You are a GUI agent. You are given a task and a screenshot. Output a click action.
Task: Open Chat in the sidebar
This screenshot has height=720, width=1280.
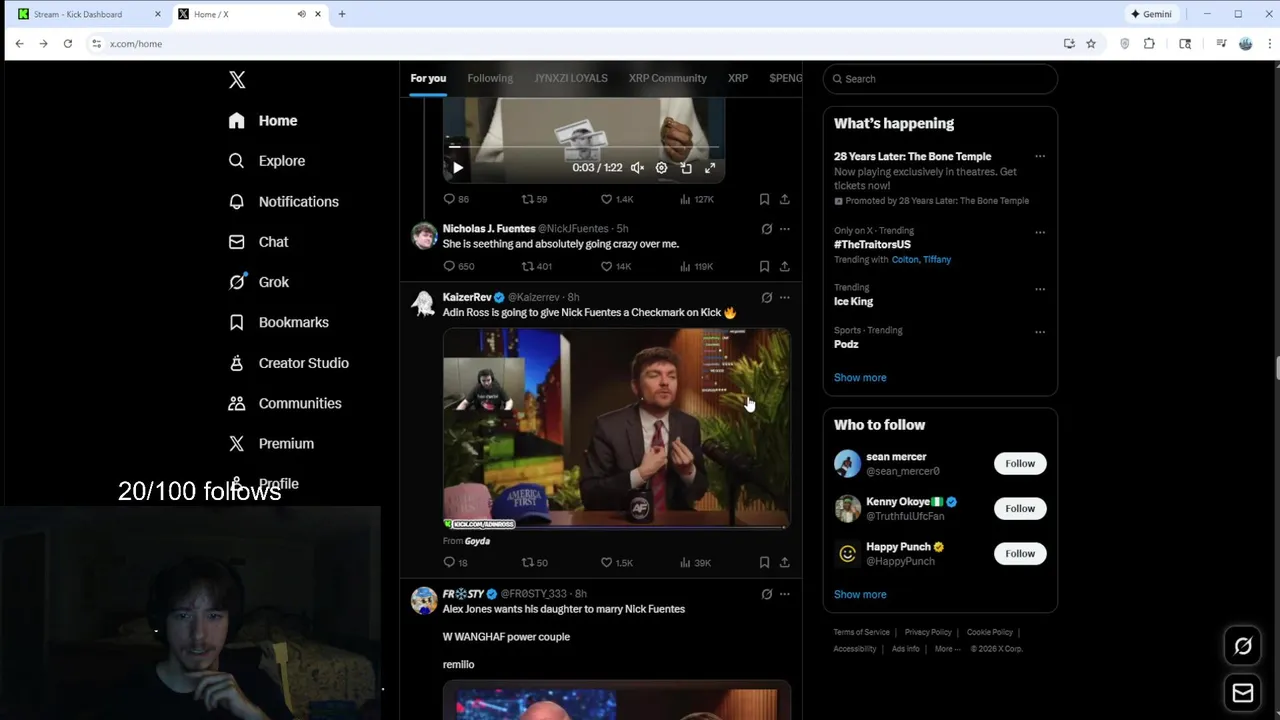click(258, 242)
